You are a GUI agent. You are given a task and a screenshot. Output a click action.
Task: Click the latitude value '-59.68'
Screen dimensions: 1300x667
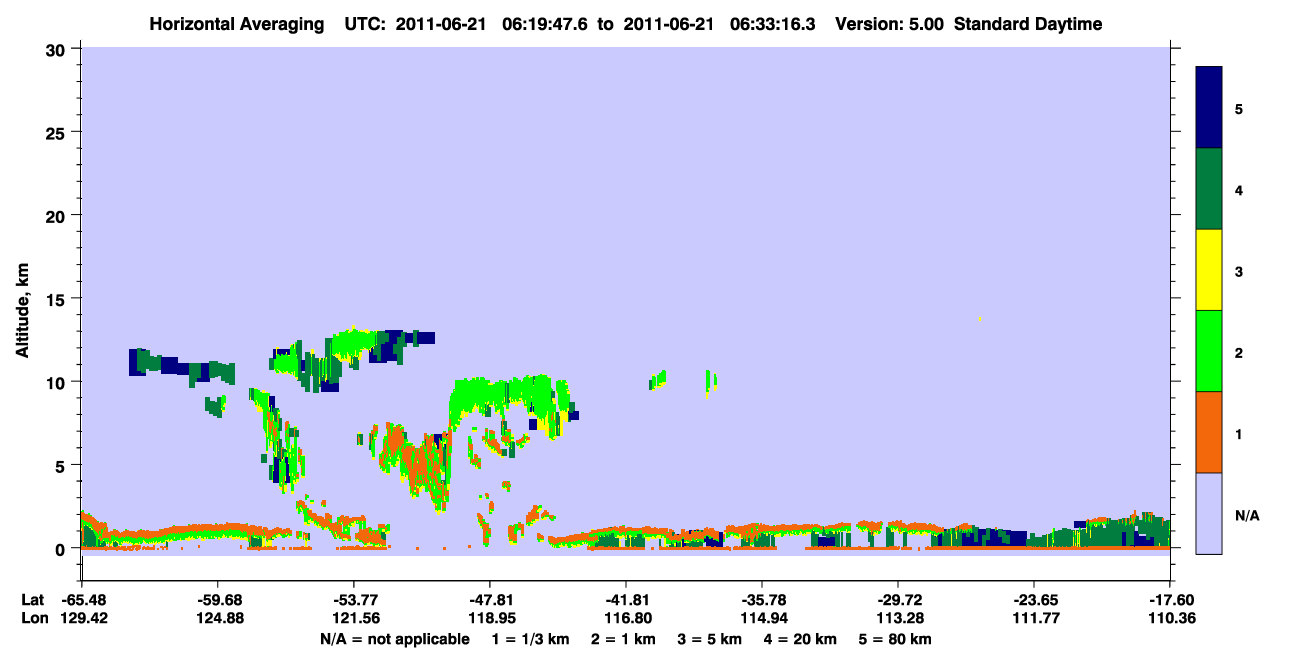pos(218,600)
